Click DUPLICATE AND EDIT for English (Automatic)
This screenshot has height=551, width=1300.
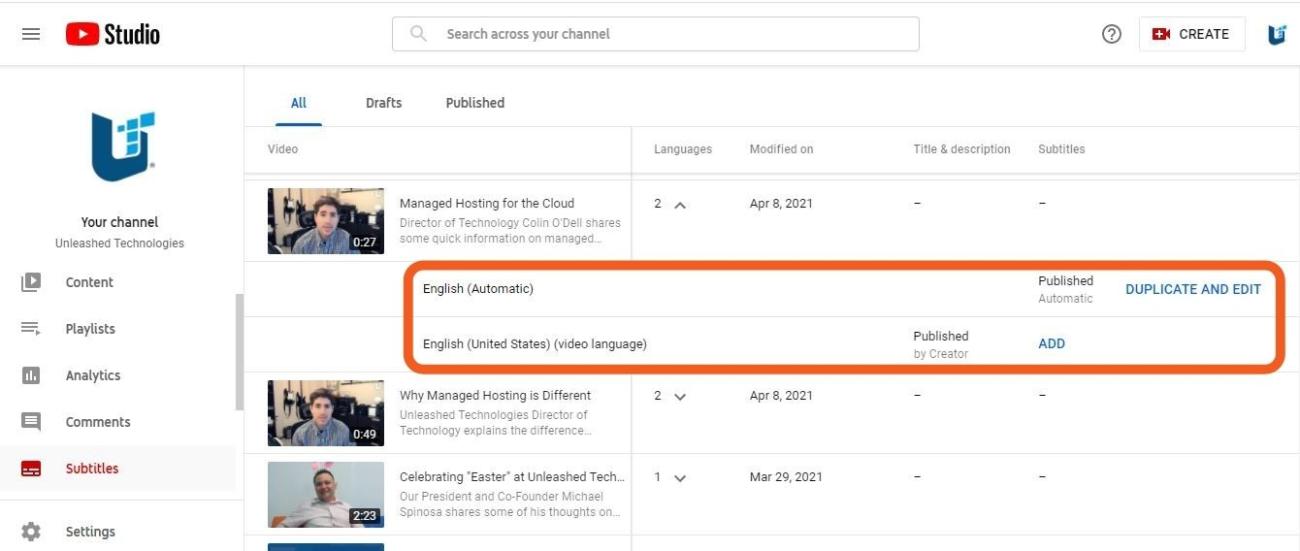[1192, 289]
